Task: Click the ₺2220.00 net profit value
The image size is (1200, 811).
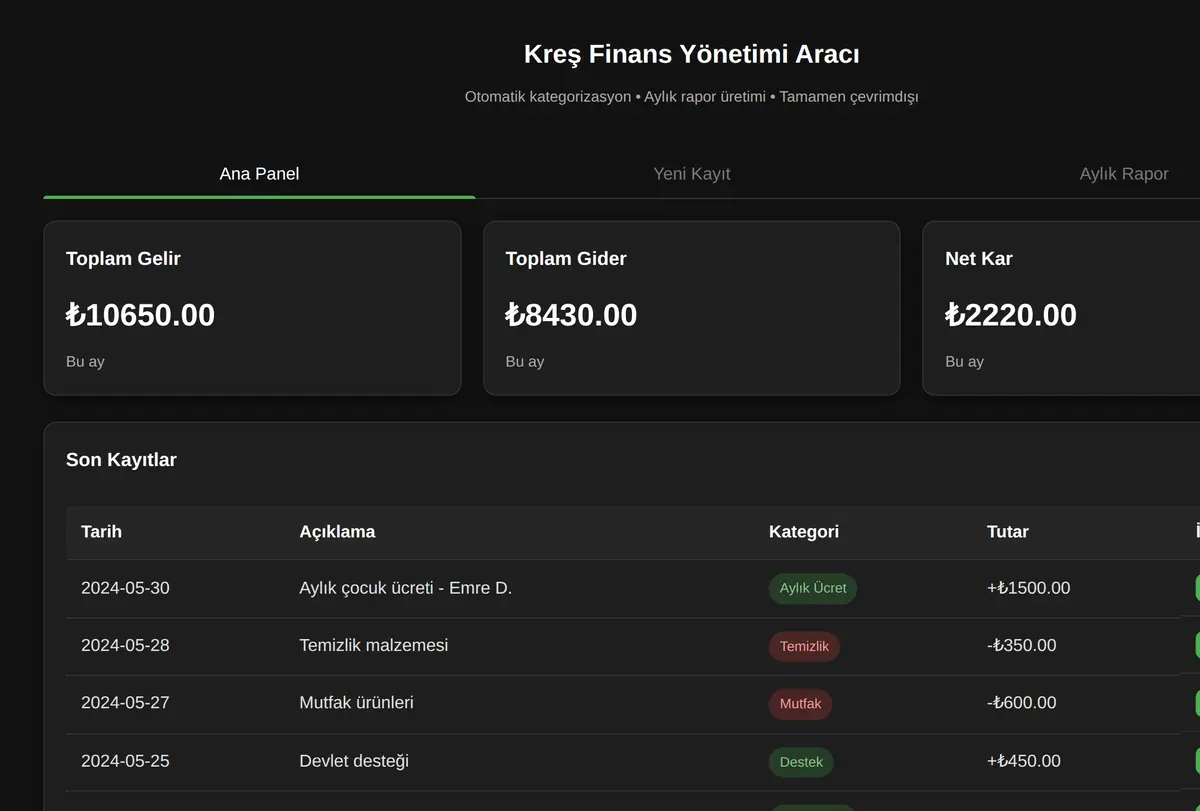Action: [x=1011, y=315]
